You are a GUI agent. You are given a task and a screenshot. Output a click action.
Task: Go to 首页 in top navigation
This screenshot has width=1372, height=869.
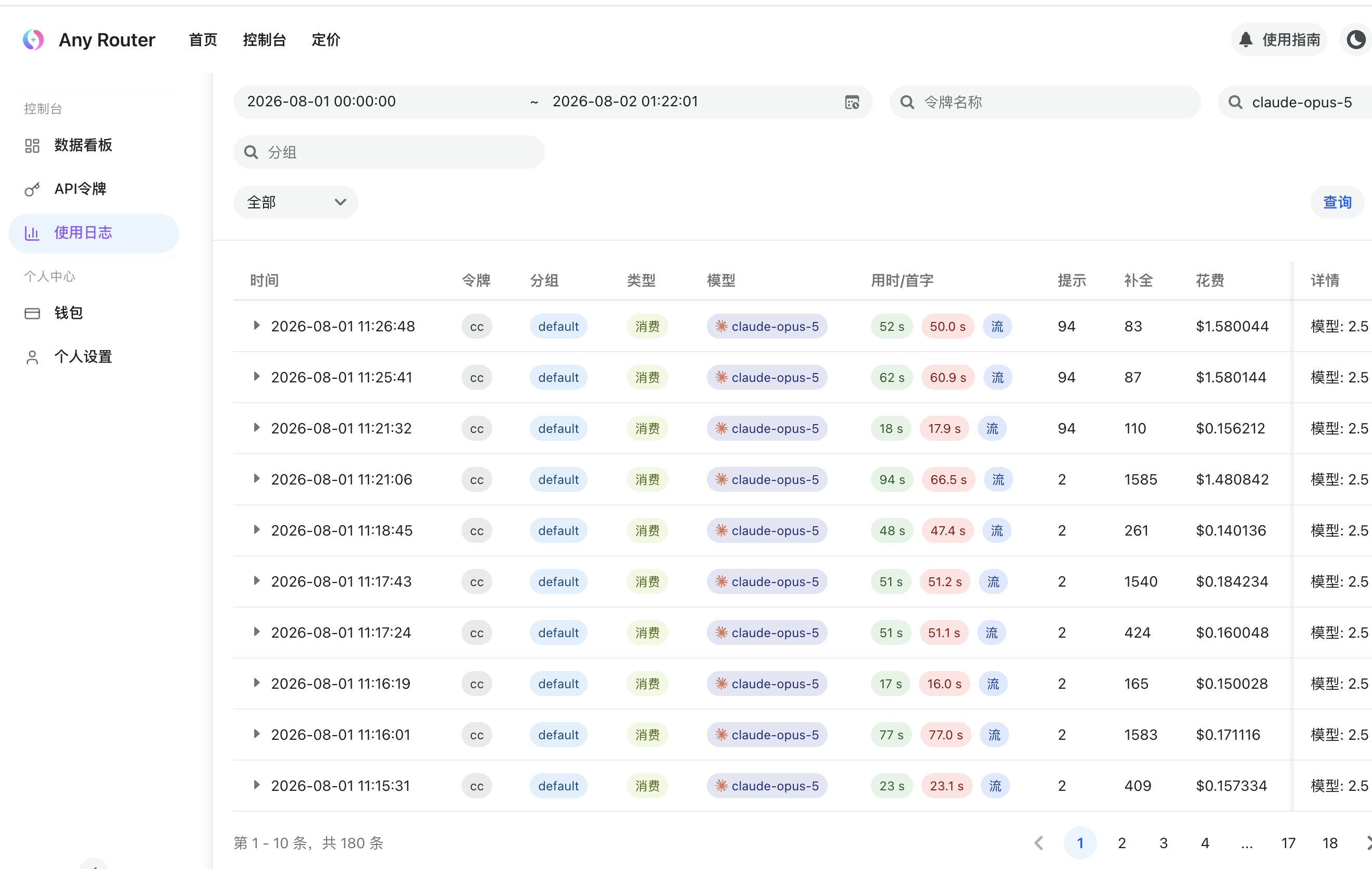[203, 39]
